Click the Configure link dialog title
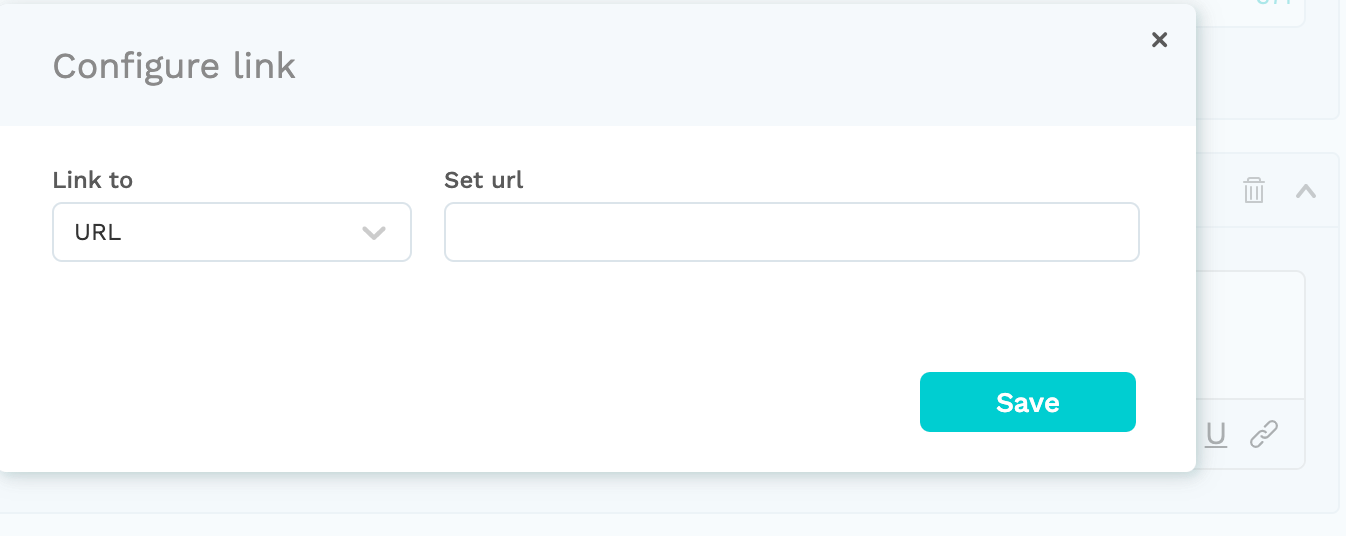This screenshot has height=536, width=1346. coord(174,66)
